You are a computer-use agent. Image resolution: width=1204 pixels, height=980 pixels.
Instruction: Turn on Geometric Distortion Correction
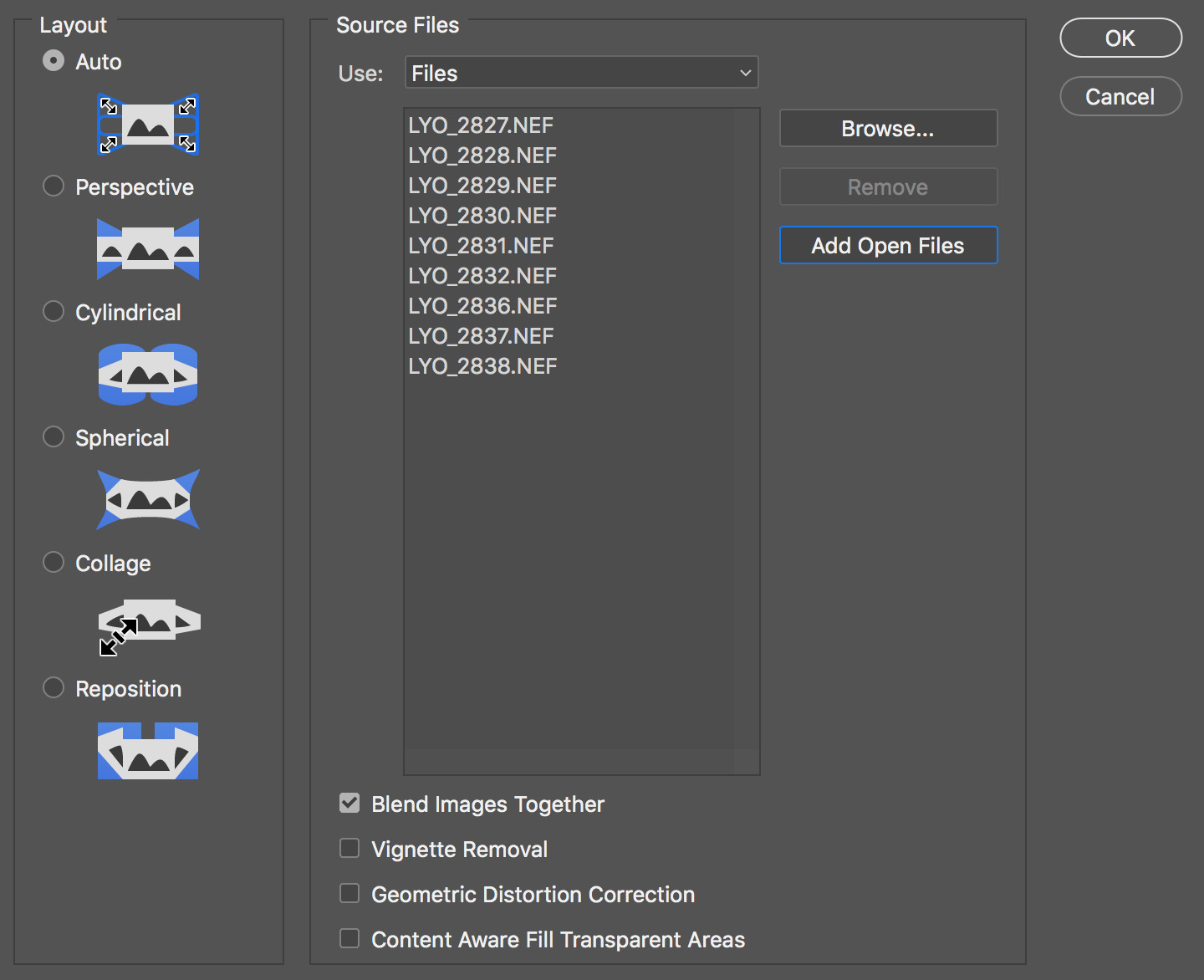(349, 894)
